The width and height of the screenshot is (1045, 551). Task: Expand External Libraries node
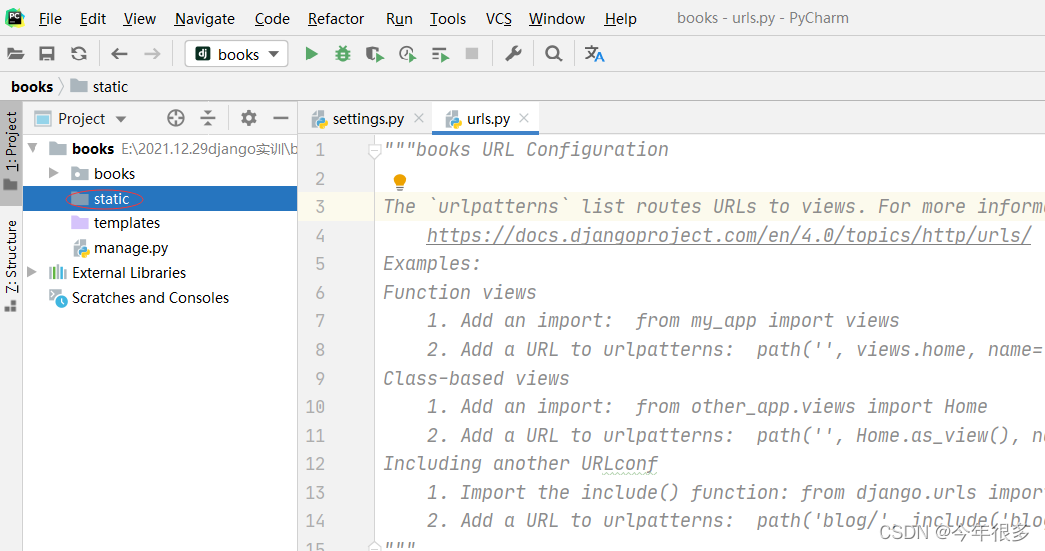31,272
